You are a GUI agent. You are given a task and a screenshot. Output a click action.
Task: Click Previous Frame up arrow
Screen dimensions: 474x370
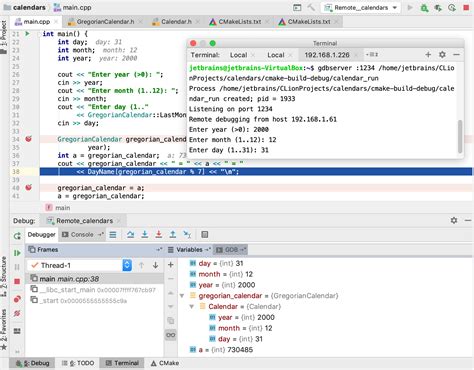point(141,265)
